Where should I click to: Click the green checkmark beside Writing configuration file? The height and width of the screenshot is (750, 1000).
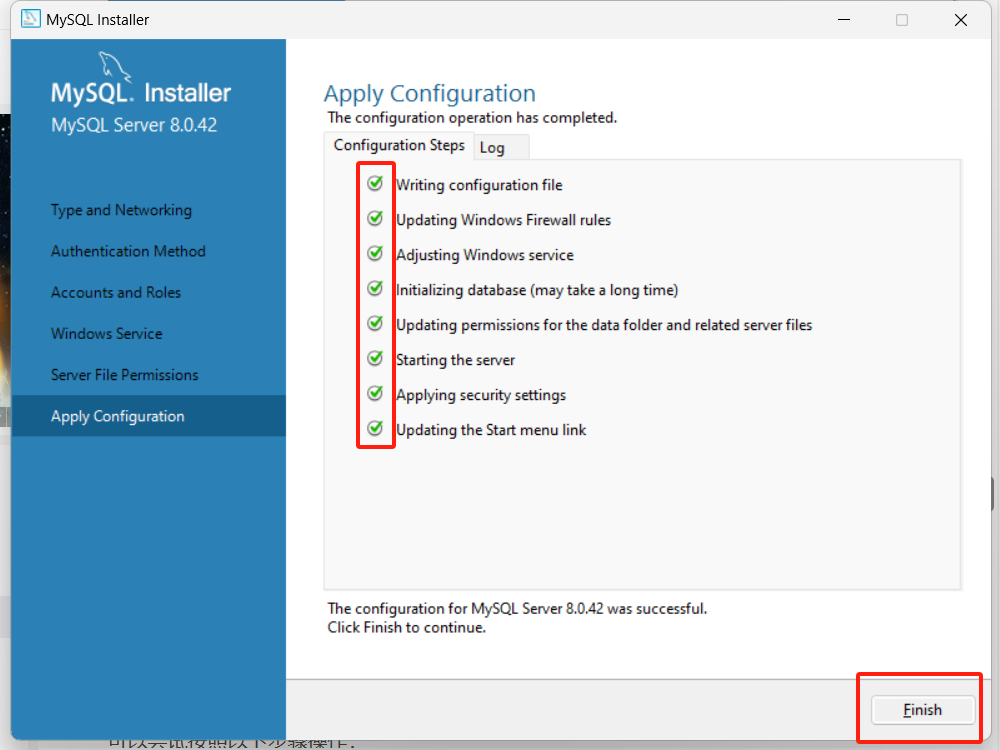[375, 184]
